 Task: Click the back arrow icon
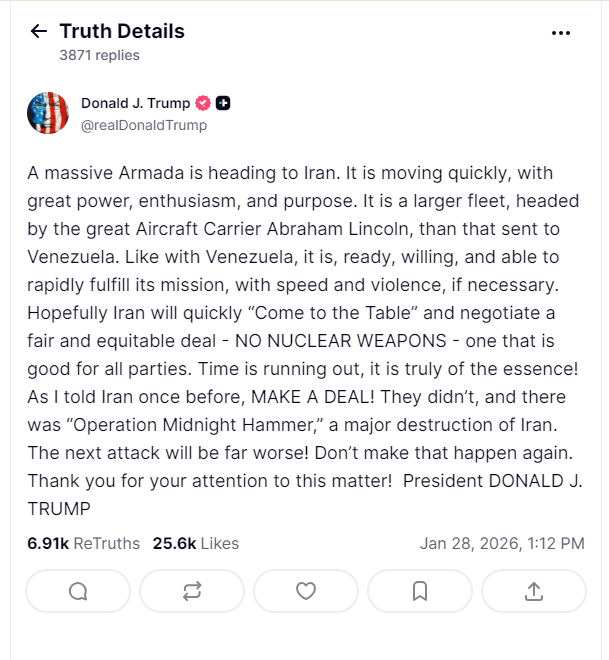pos(39,31)
